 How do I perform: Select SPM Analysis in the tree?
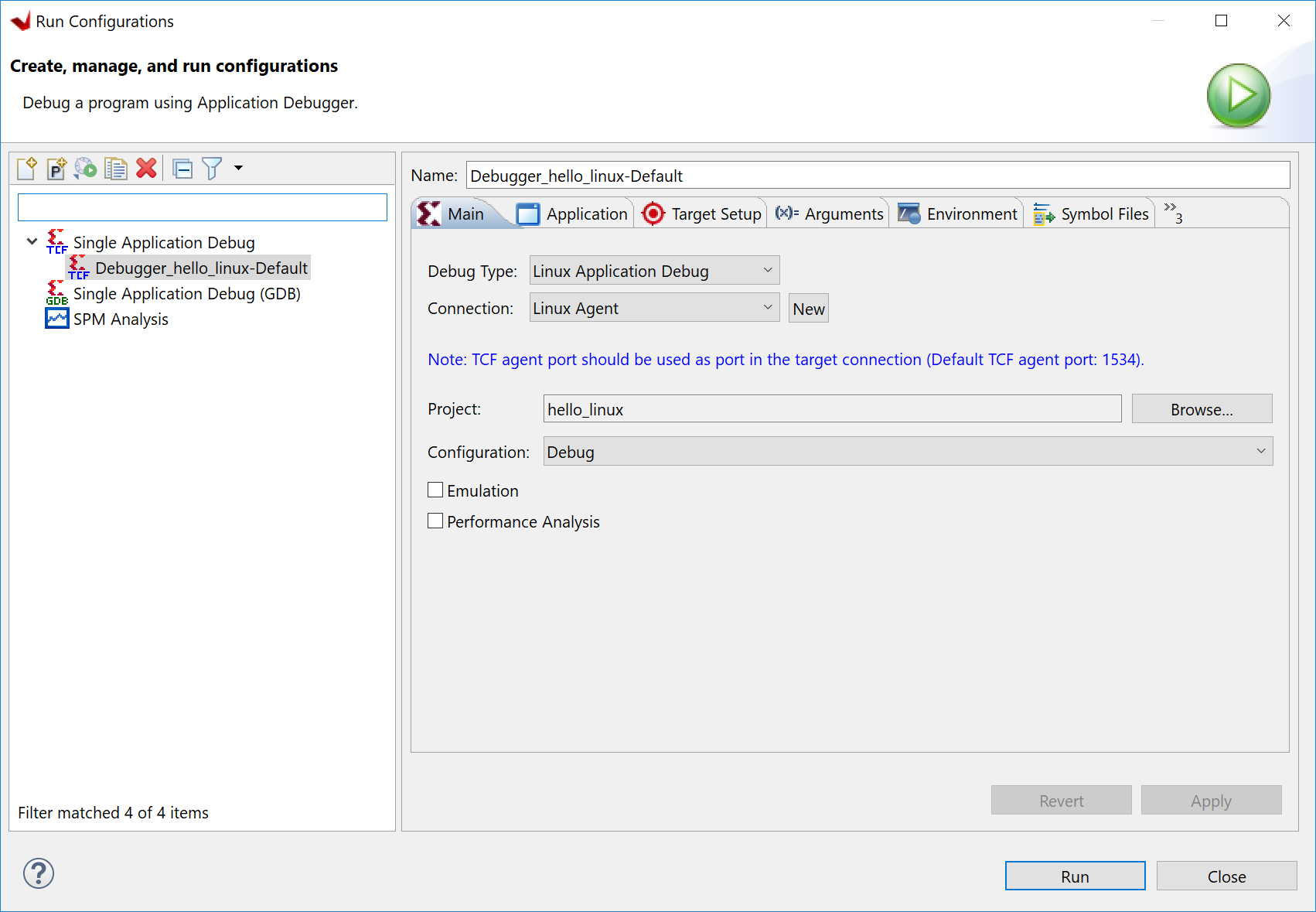(120, 319)
